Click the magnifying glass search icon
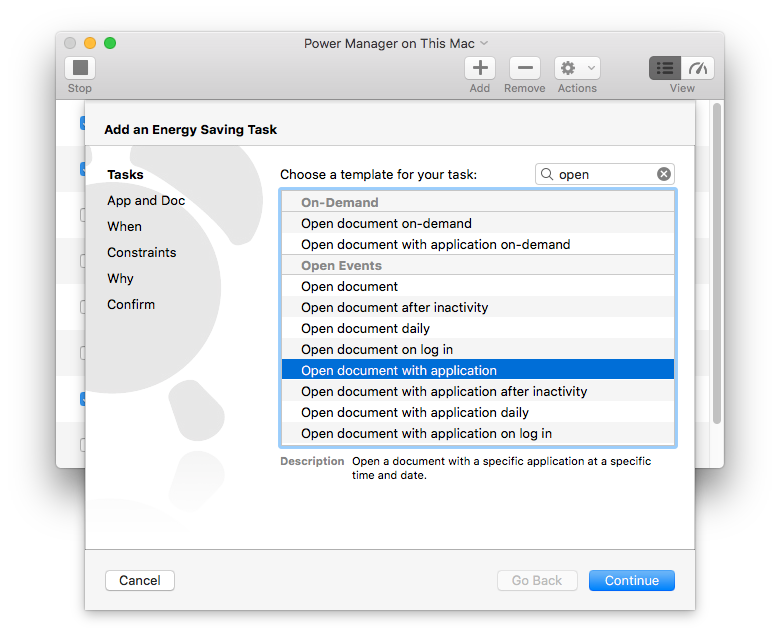 (x=547, y=174)
